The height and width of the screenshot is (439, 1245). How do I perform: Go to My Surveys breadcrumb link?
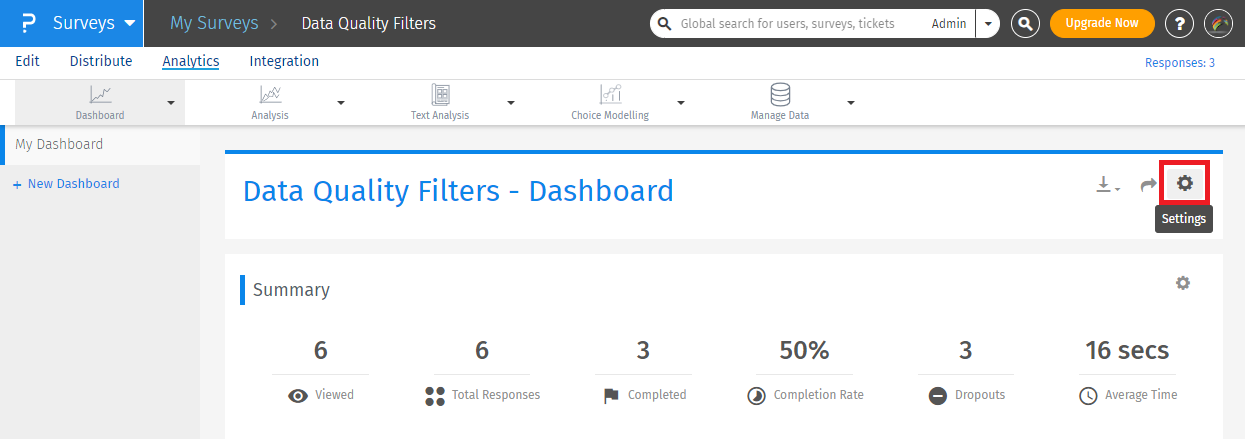tap(214, 23)
